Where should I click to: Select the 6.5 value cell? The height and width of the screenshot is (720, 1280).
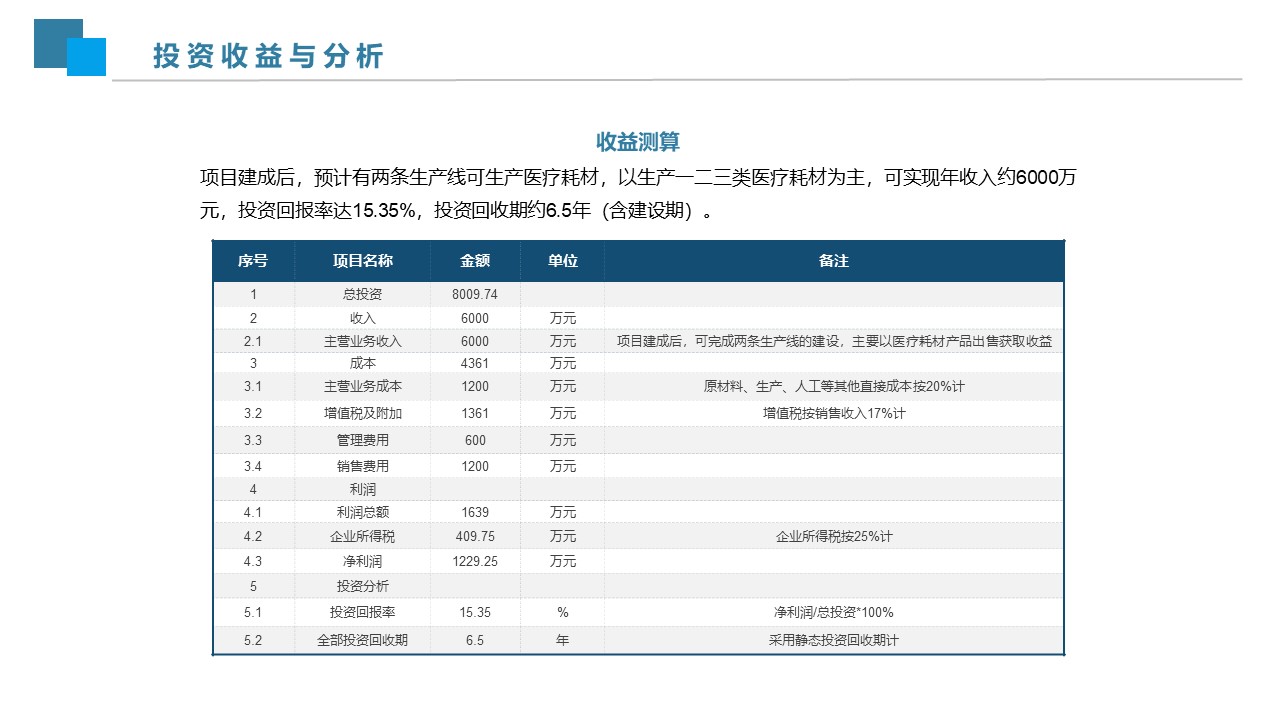coord(475,640)
